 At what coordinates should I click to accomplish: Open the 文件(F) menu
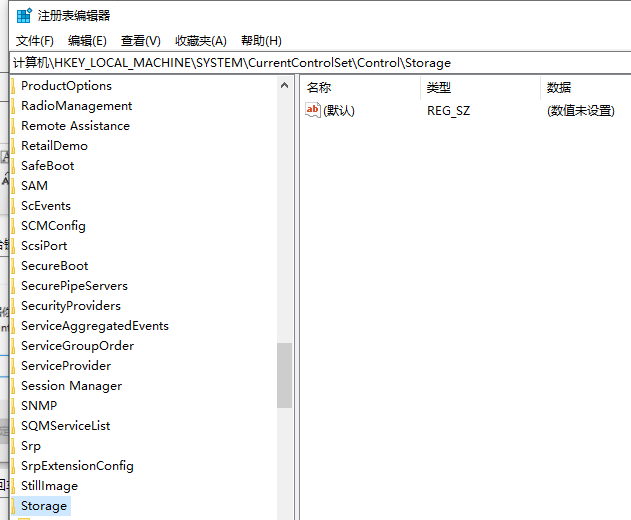click(35, 41)
